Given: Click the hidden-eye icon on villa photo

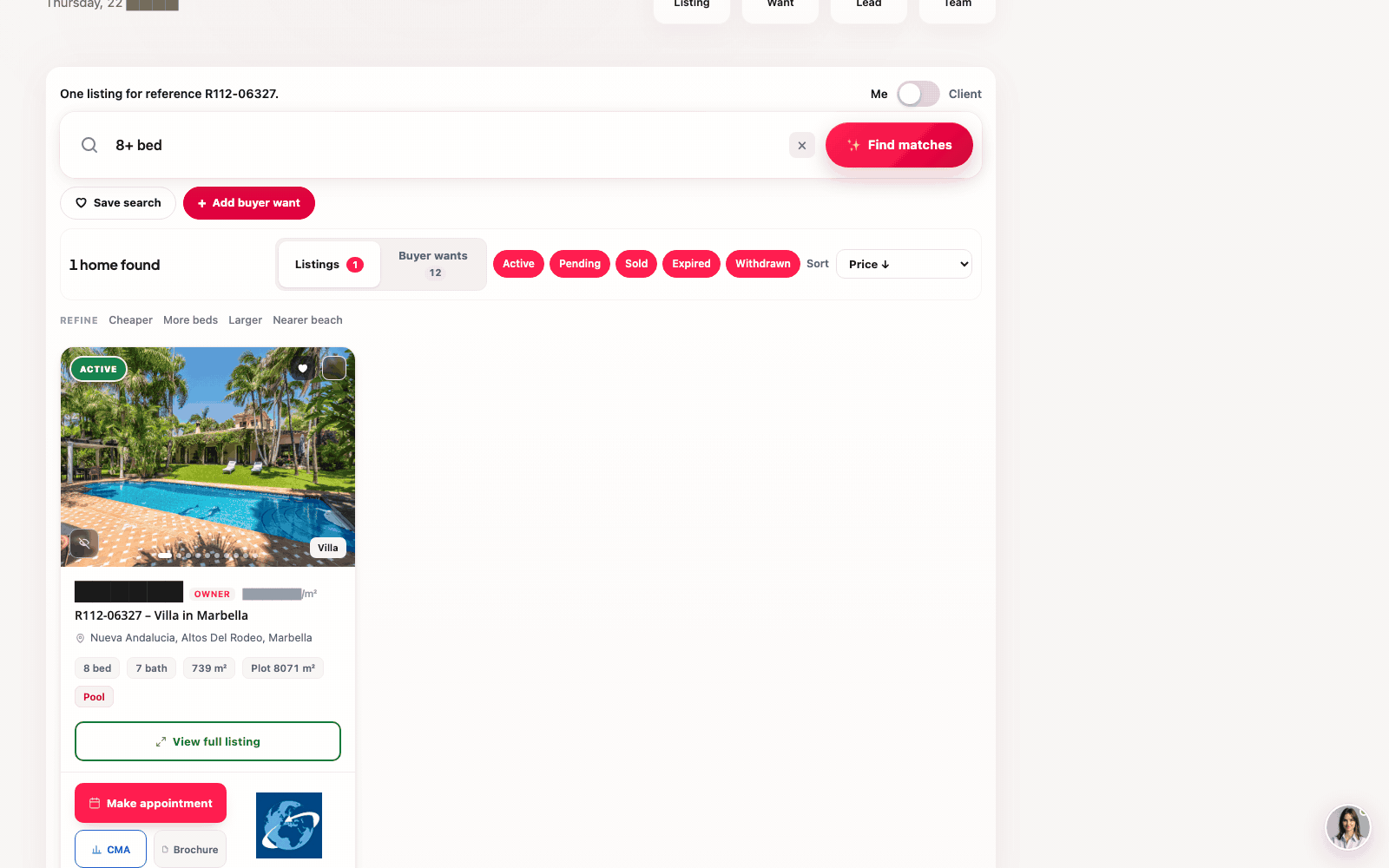Looking at the screenshot, I should pyautogui.click(x=84, y=543).
